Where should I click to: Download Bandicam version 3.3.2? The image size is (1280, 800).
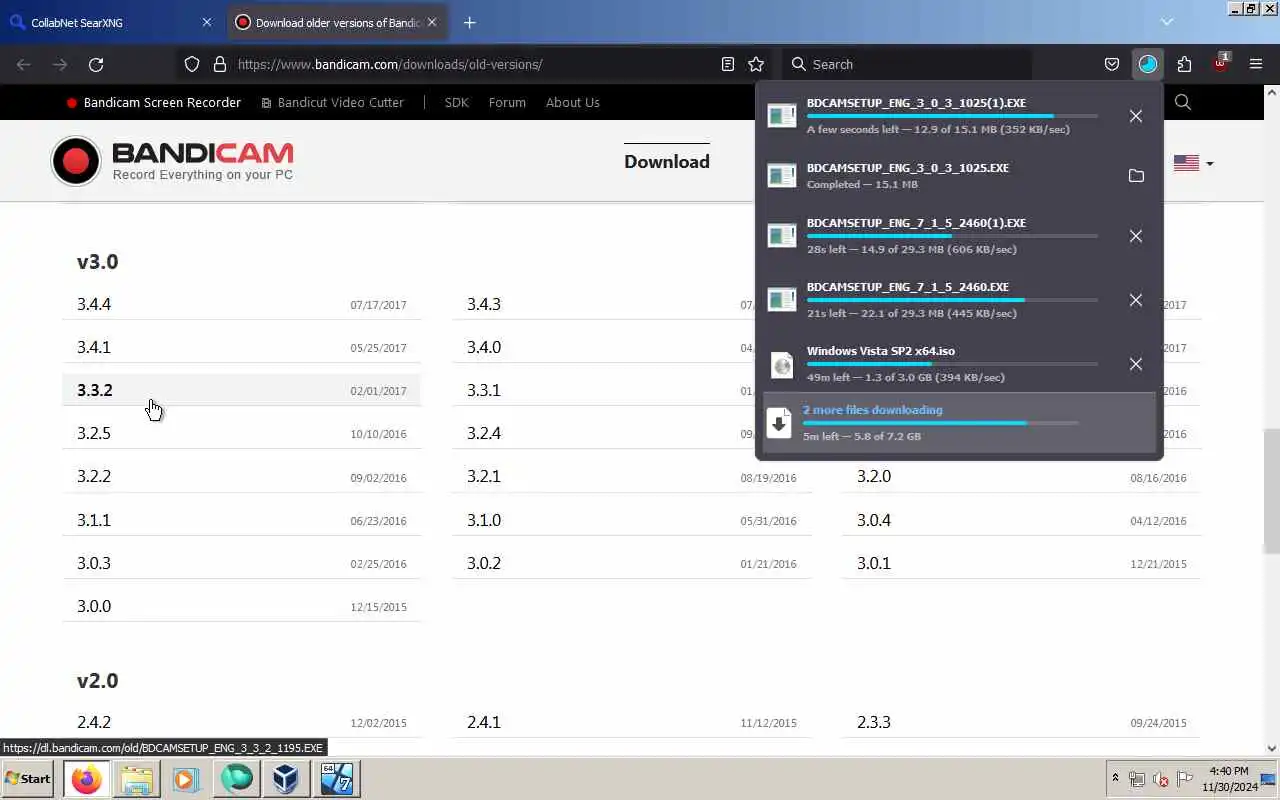coord(241,390)
